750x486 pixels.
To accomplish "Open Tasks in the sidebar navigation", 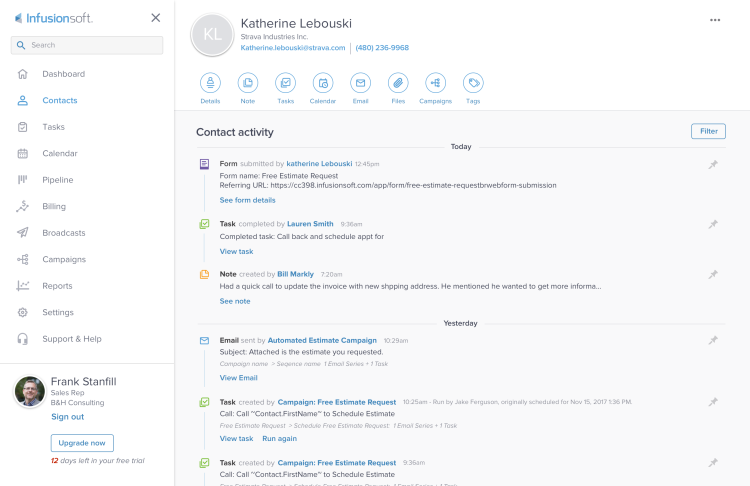I will 53,127.
